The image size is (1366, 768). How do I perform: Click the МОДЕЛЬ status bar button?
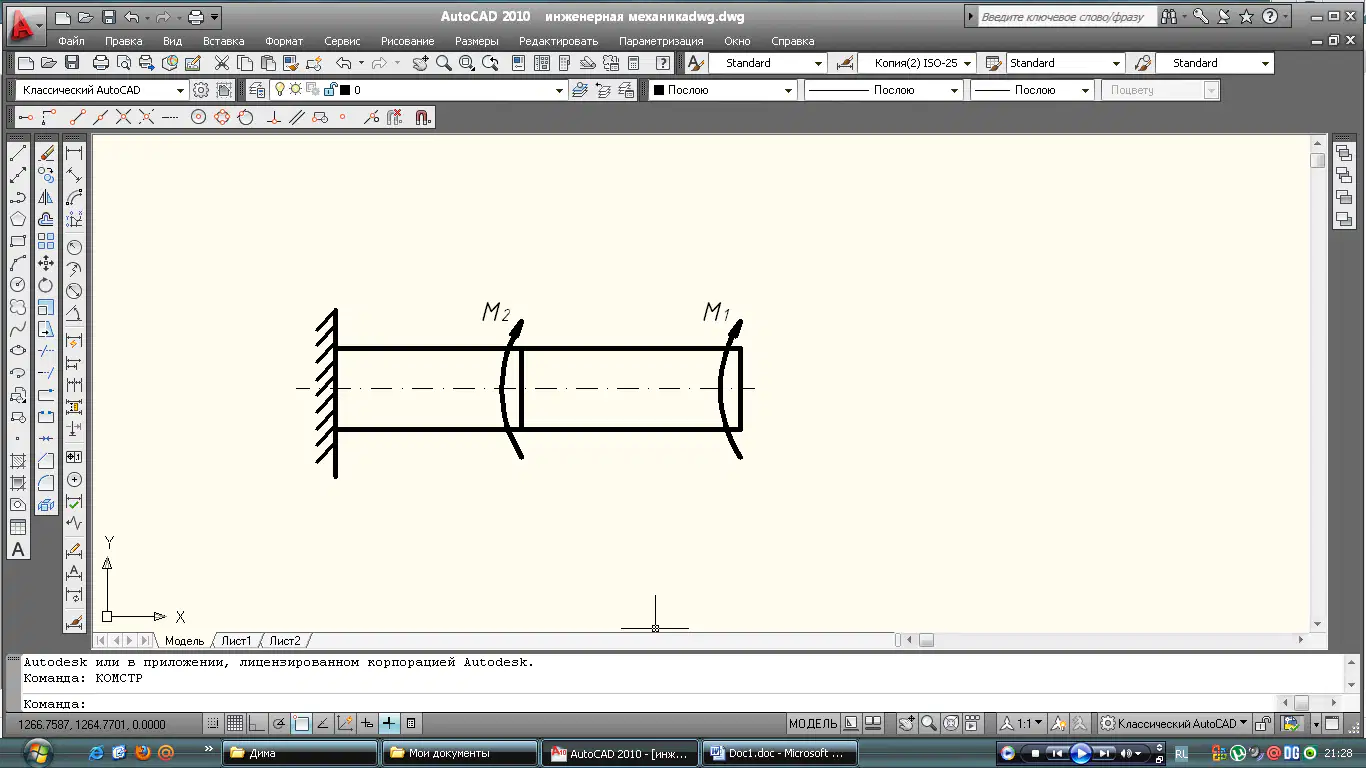pyautogui.click(x=813, y=723)
